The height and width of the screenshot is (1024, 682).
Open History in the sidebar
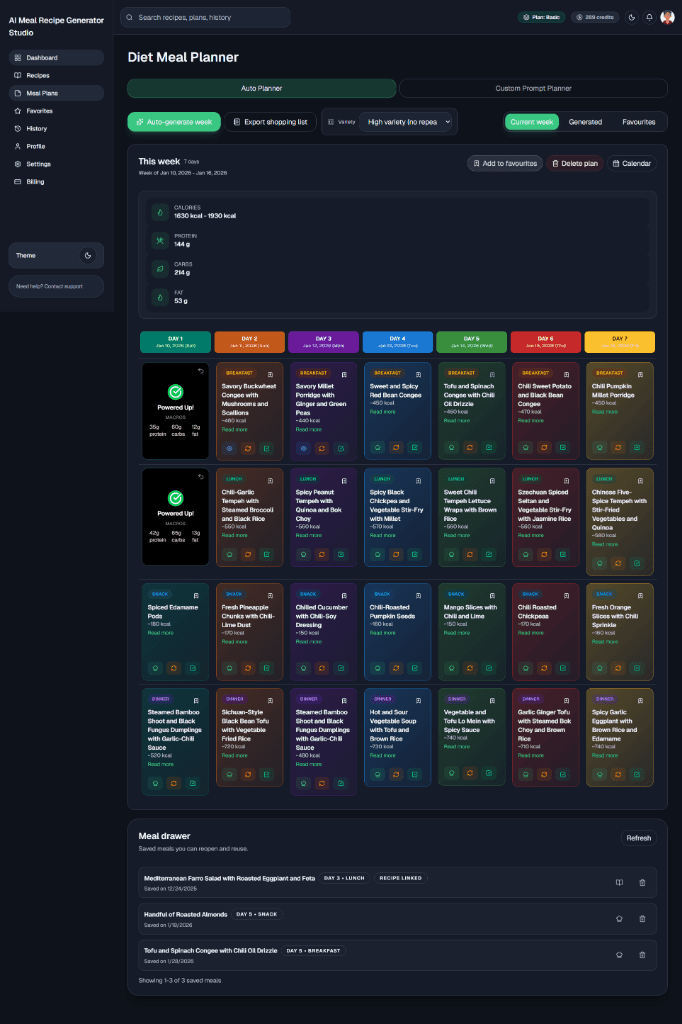tap(56, 129)
